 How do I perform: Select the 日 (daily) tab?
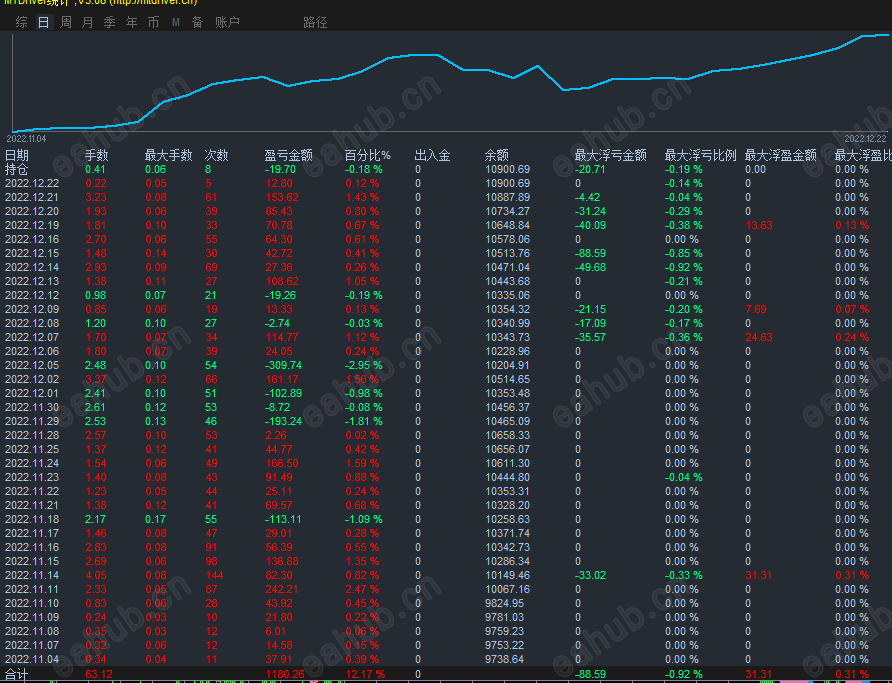[x=44, y=22]
